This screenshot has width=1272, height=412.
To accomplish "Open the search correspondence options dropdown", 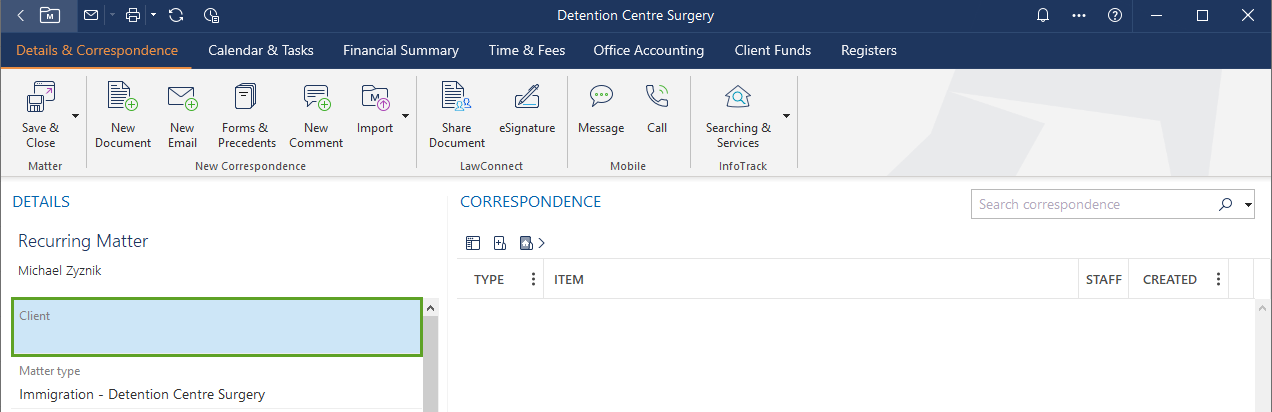I will click(x=1249, y=205).
